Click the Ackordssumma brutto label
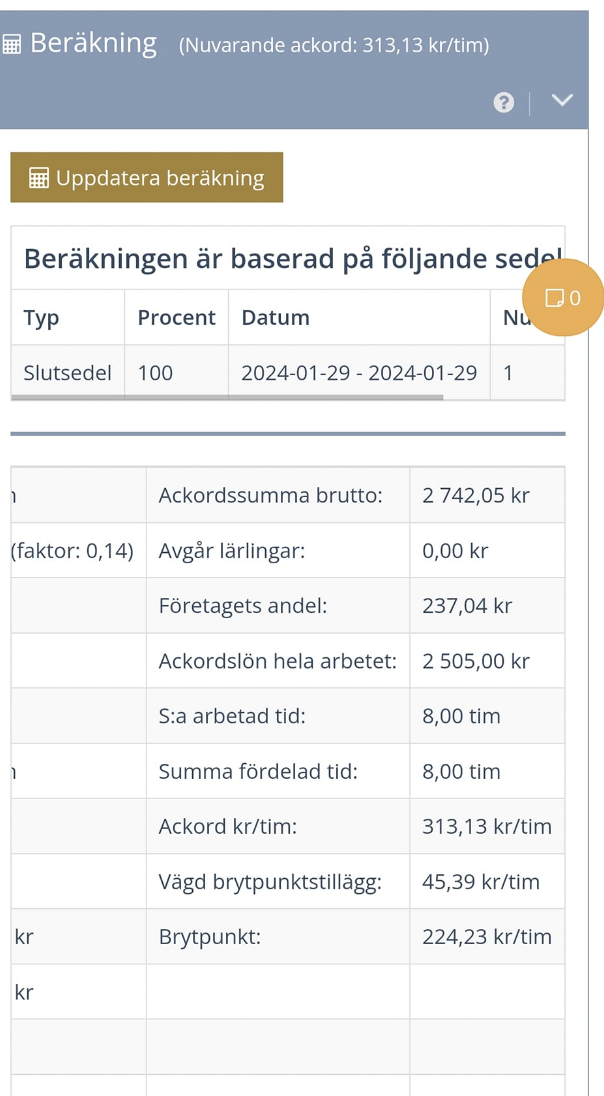604x1096 pixels. [x=270, y=495]
